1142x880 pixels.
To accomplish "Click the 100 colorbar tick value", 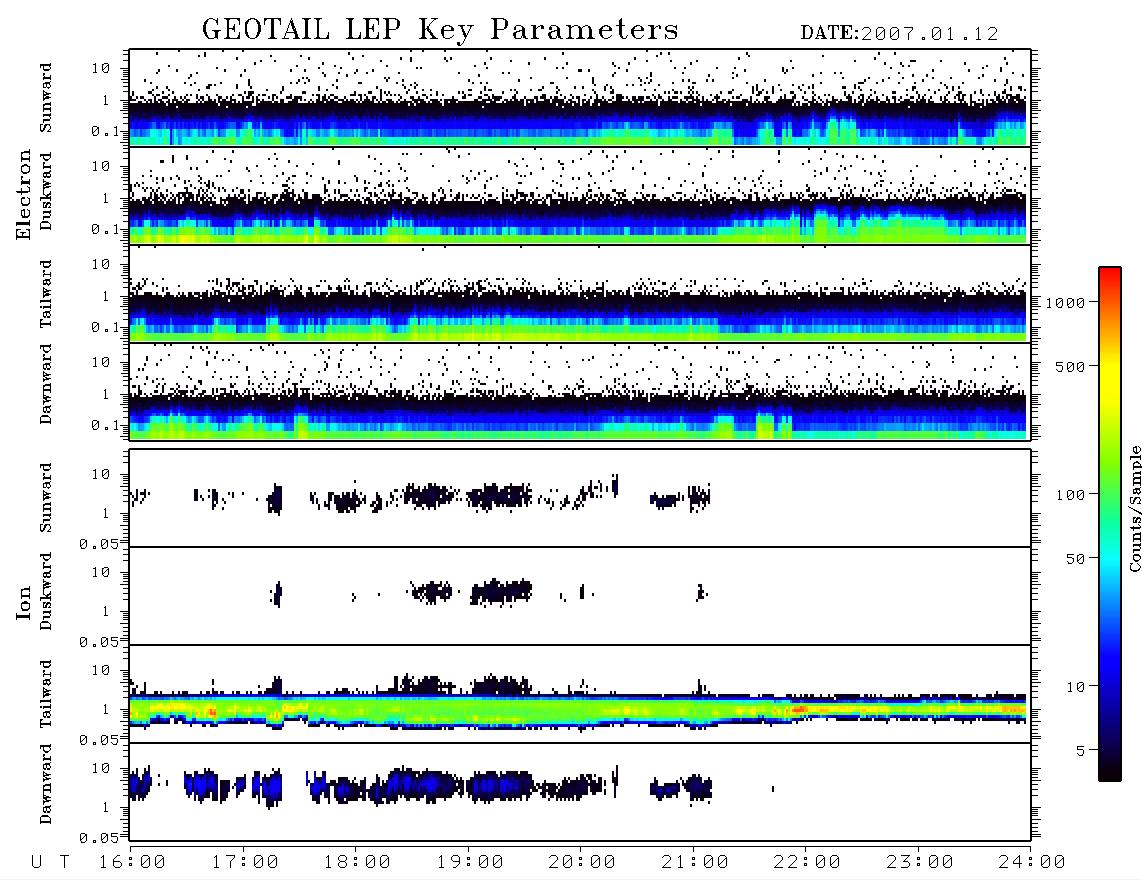I will point(1070,495).
